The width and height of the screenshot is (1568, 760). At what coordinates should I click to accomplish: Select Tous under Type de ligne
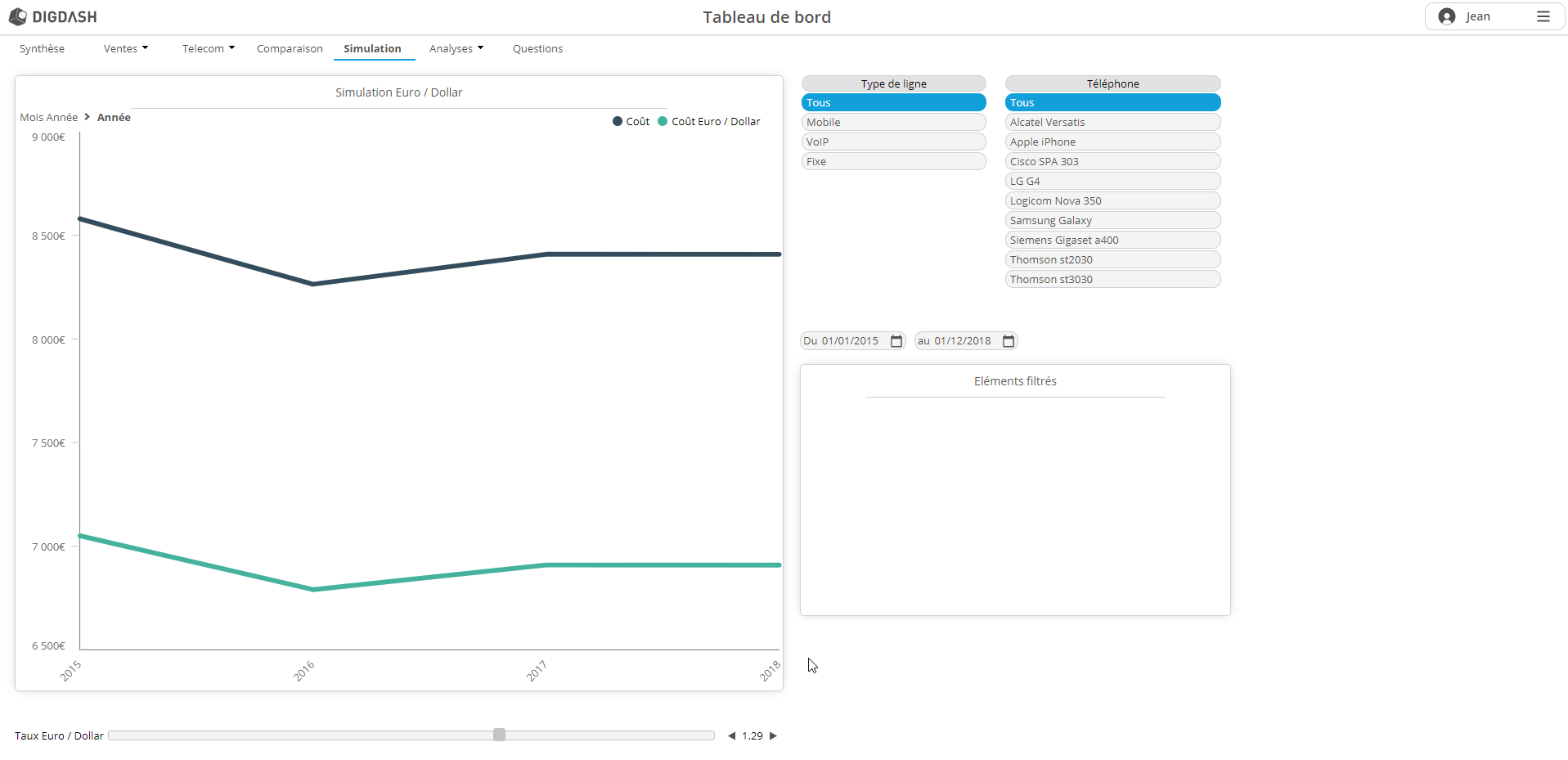pyautogui.click(x=893, y=102)
